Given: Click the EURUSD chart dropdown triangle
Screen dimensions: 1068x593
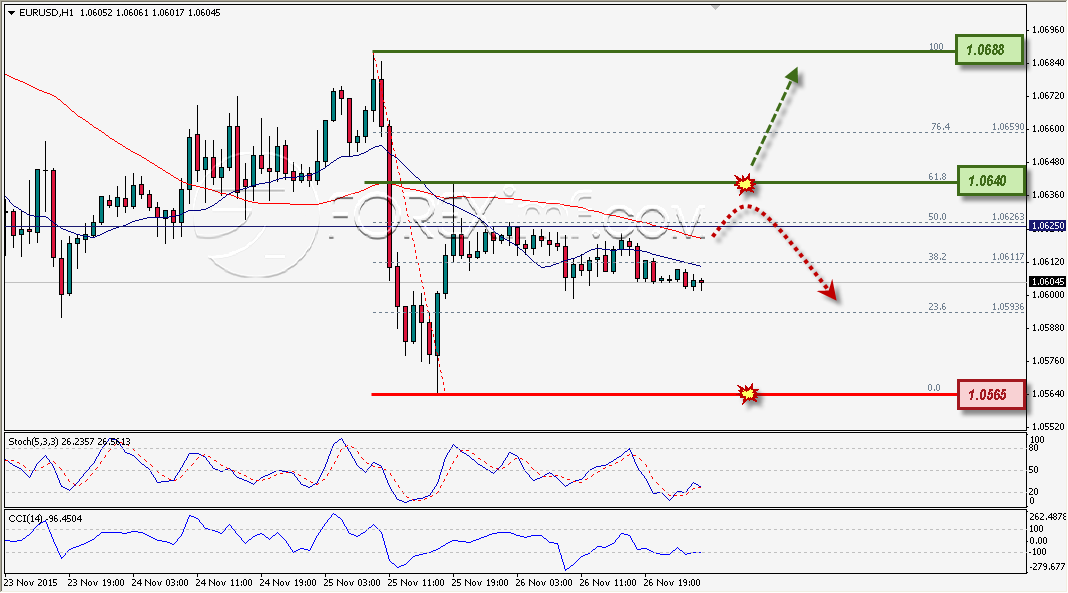Looking at the screenshot, I should click(x=12, y=12).
